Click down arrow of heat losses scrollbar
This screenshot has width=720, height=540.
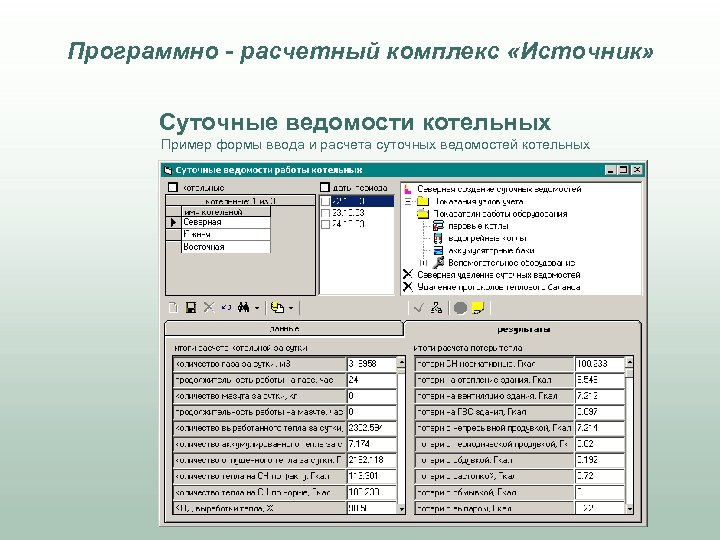(x=629, y=509)
